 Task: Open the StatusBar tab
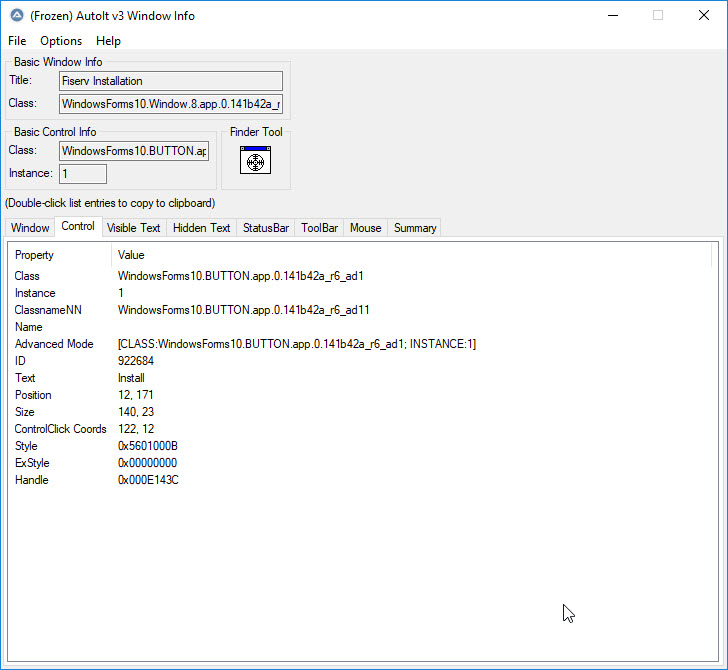click(x=266, y=228)
